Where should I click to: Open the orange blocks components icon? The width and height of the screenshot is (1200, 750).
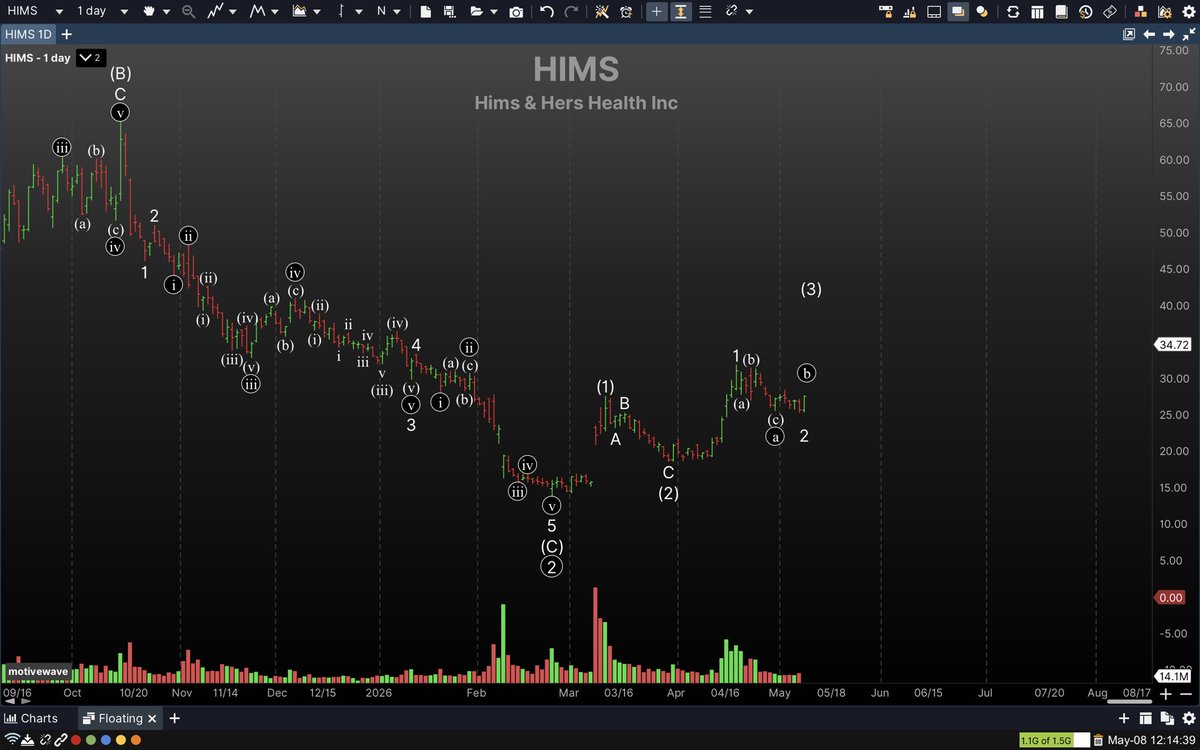coord(1141,12)
